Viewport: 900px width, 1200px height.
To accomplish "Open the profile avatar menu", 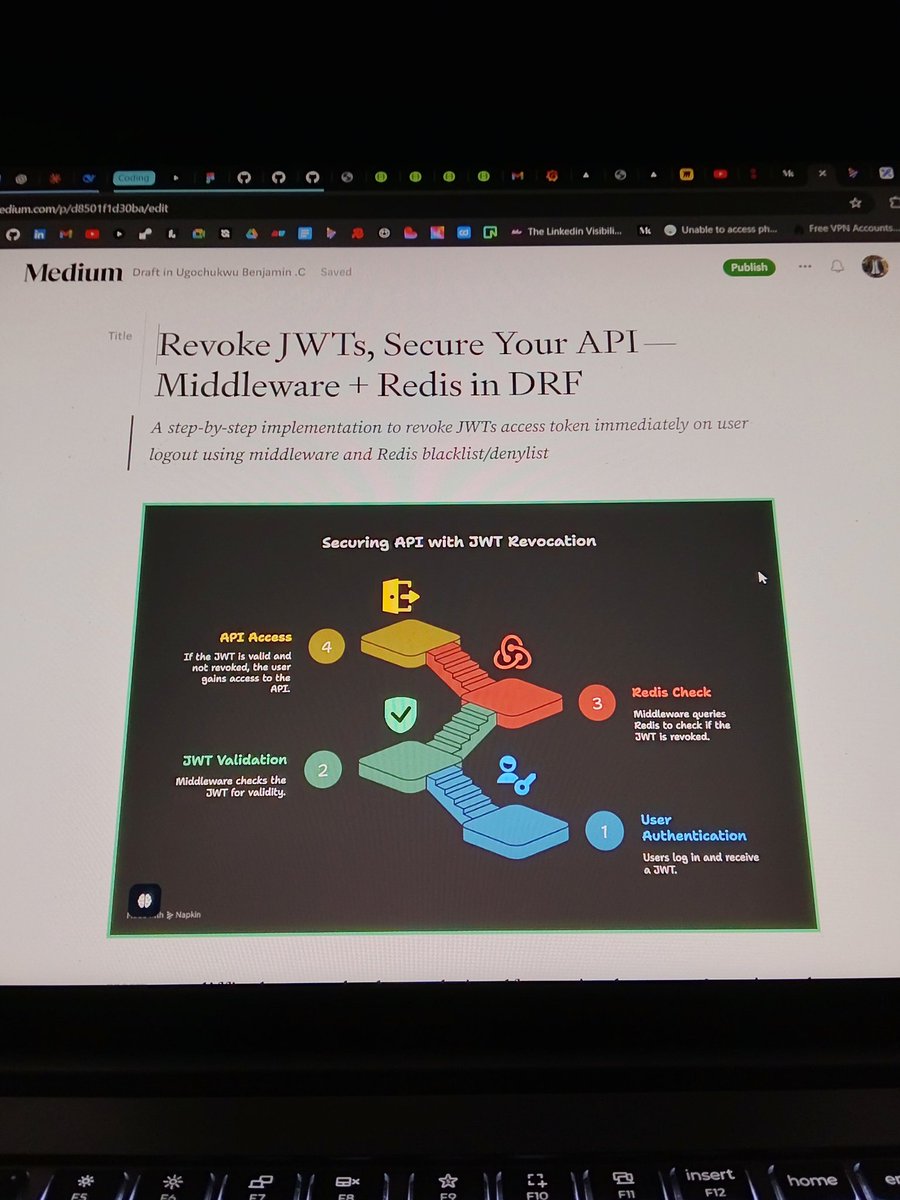I will point(874,266).
